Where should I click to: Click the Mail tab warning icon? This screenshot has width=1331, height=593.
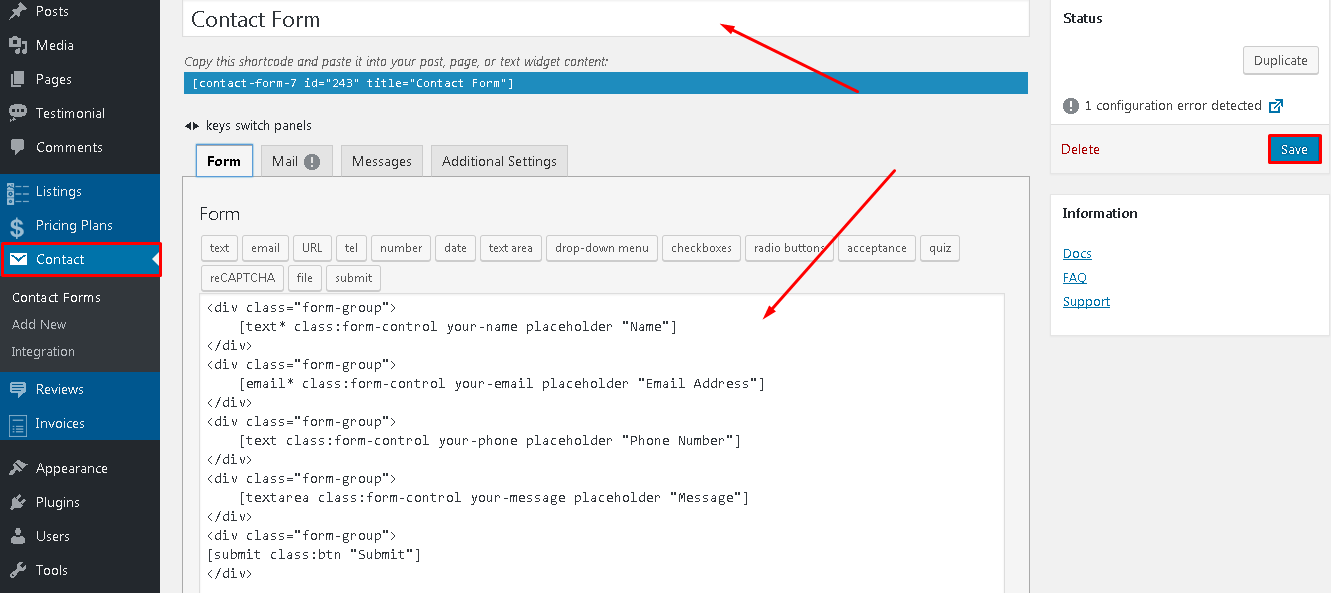click(x=312, y=161)
